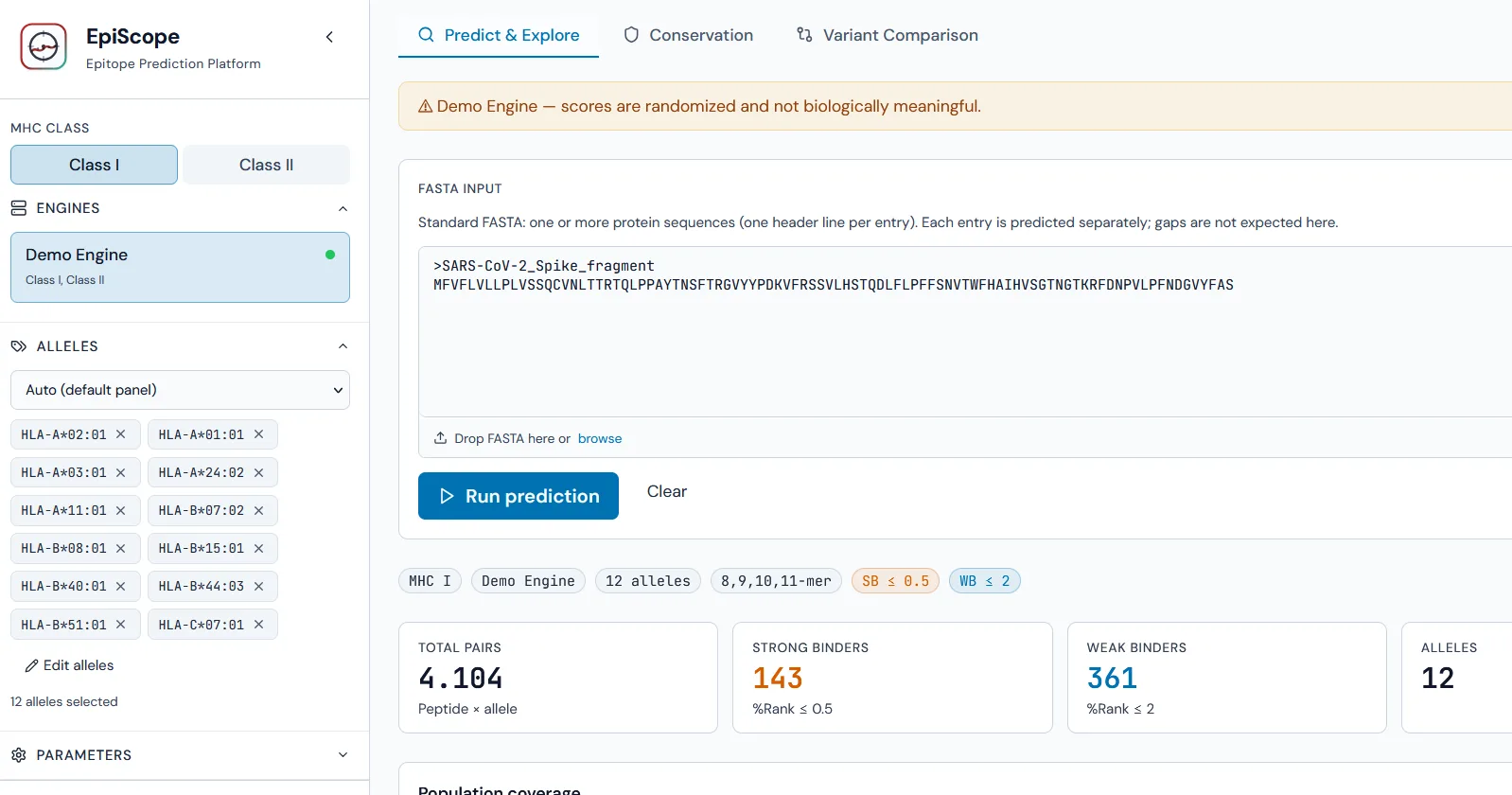Click the upload icon beside Drop FASTA
Screen dimensions: 1512x795
[x=440, y=438]
